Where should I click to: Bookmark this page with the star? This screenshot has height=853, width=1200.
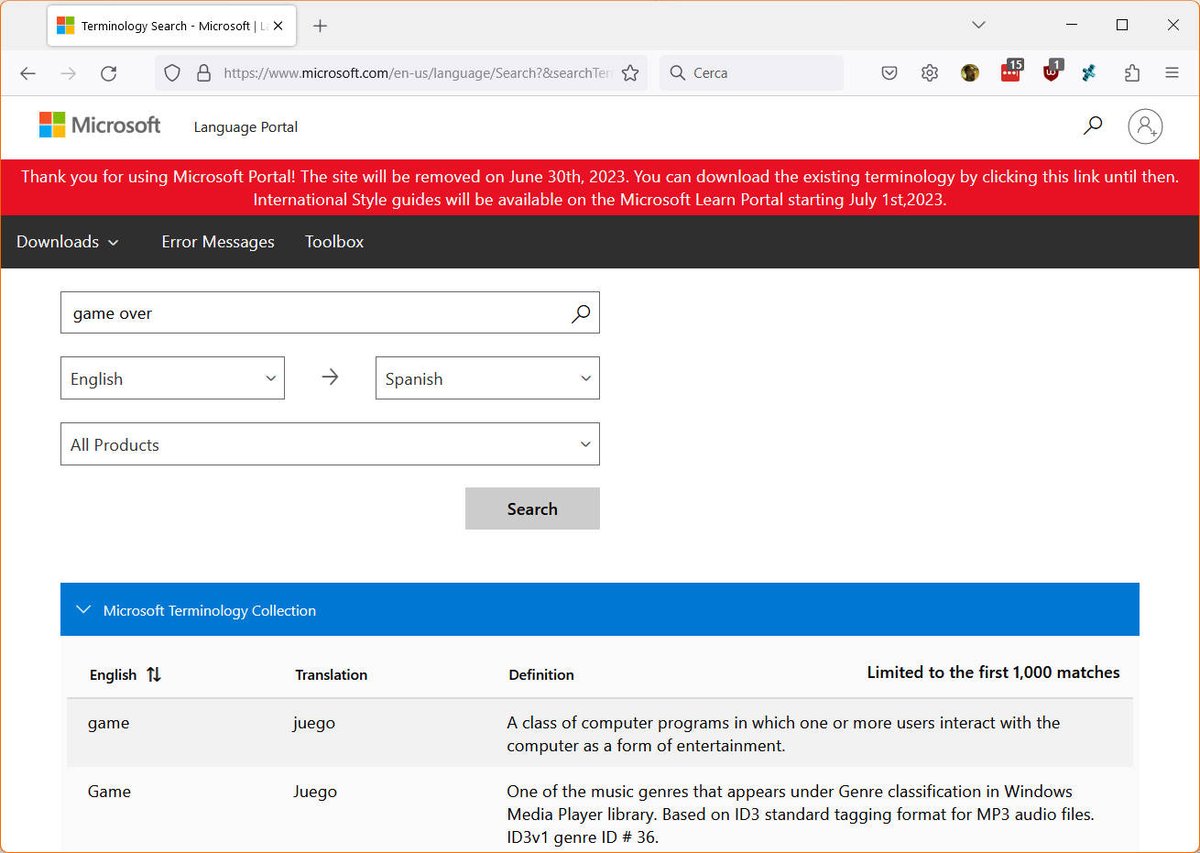(630, 73)
